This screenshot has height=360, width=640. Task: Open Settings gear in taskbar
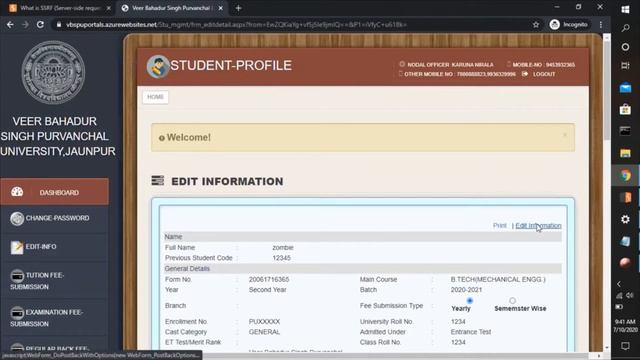point(625,220)
